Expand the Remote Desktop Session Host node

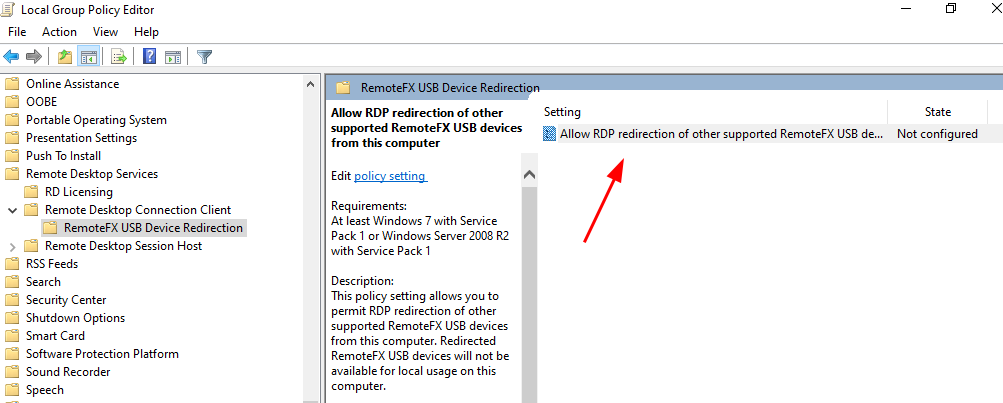coord(12,246)
